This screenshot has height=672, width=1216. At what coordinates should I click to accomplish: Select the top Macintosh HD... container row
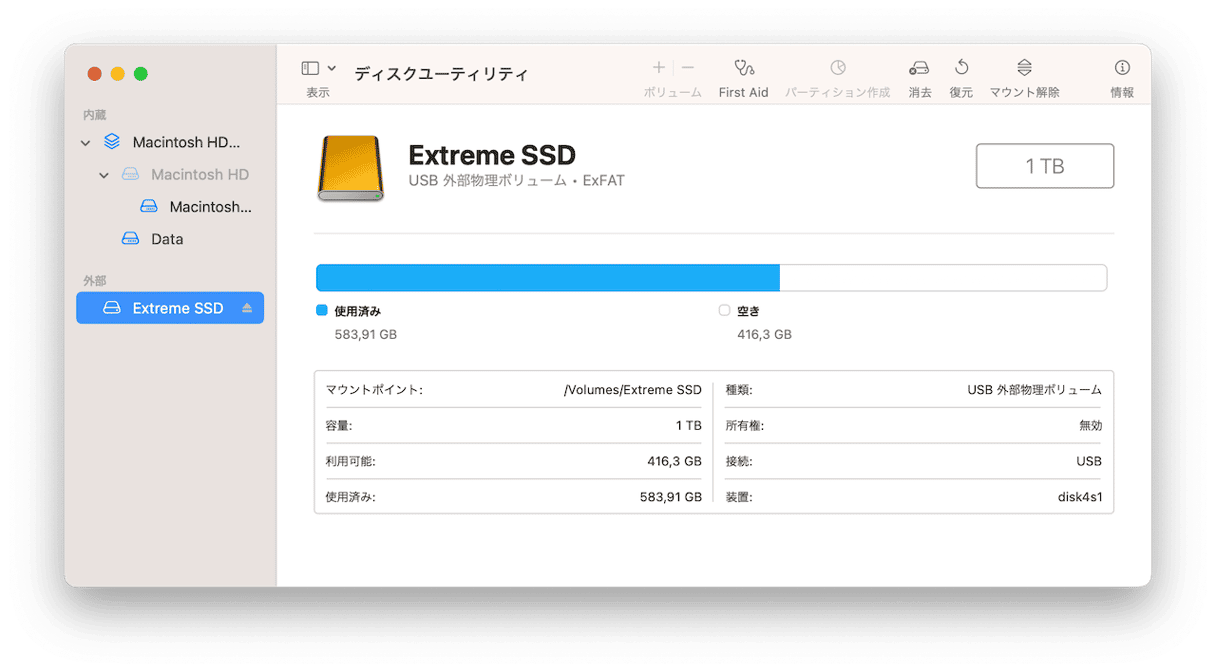point(170,142)
